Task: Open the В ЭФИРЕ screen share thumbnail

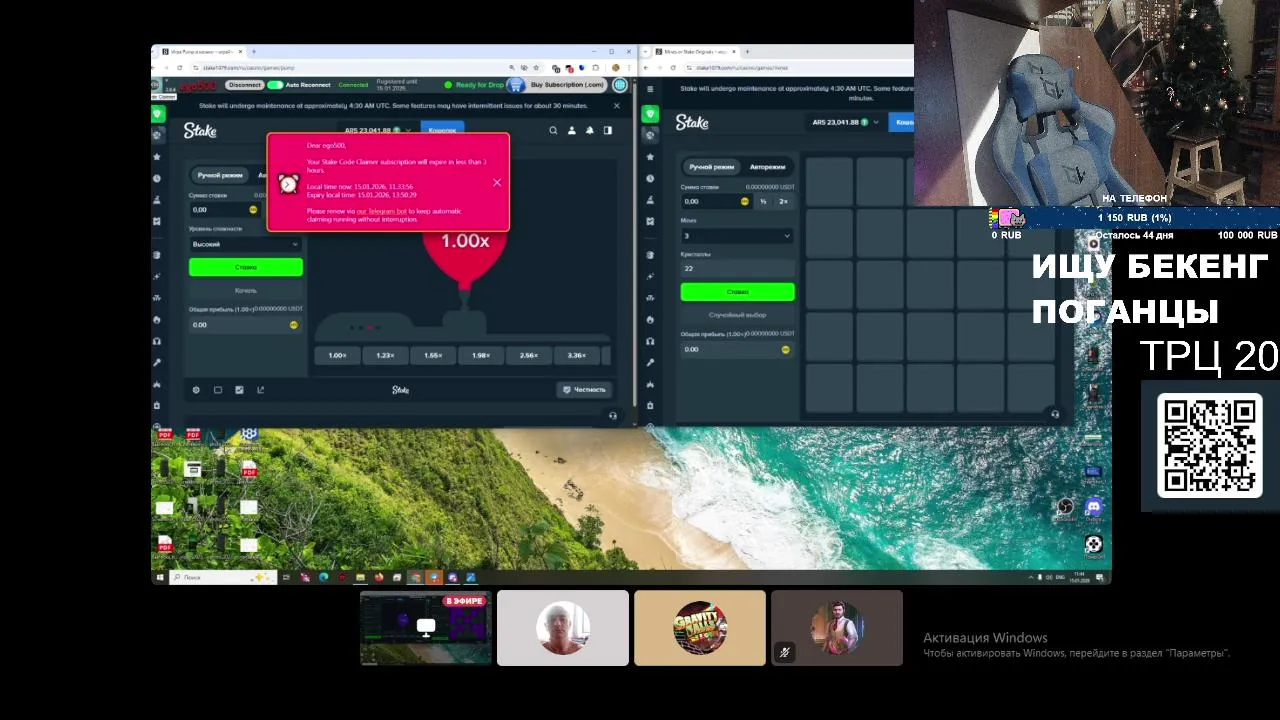Action: click(x=426, y=628)
